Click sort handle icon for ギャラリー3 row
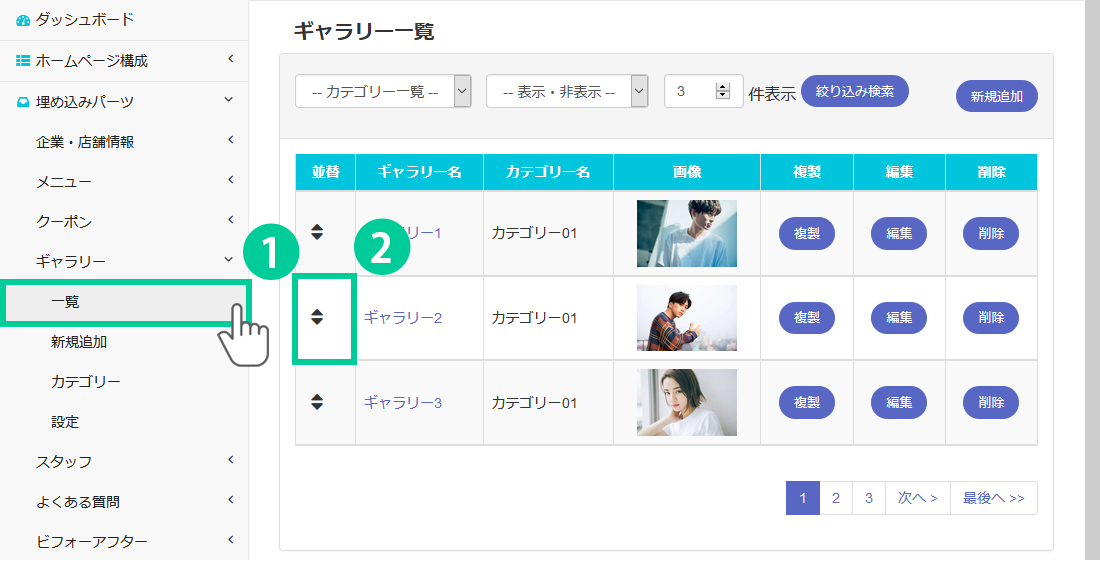 (x=317, y=402)
